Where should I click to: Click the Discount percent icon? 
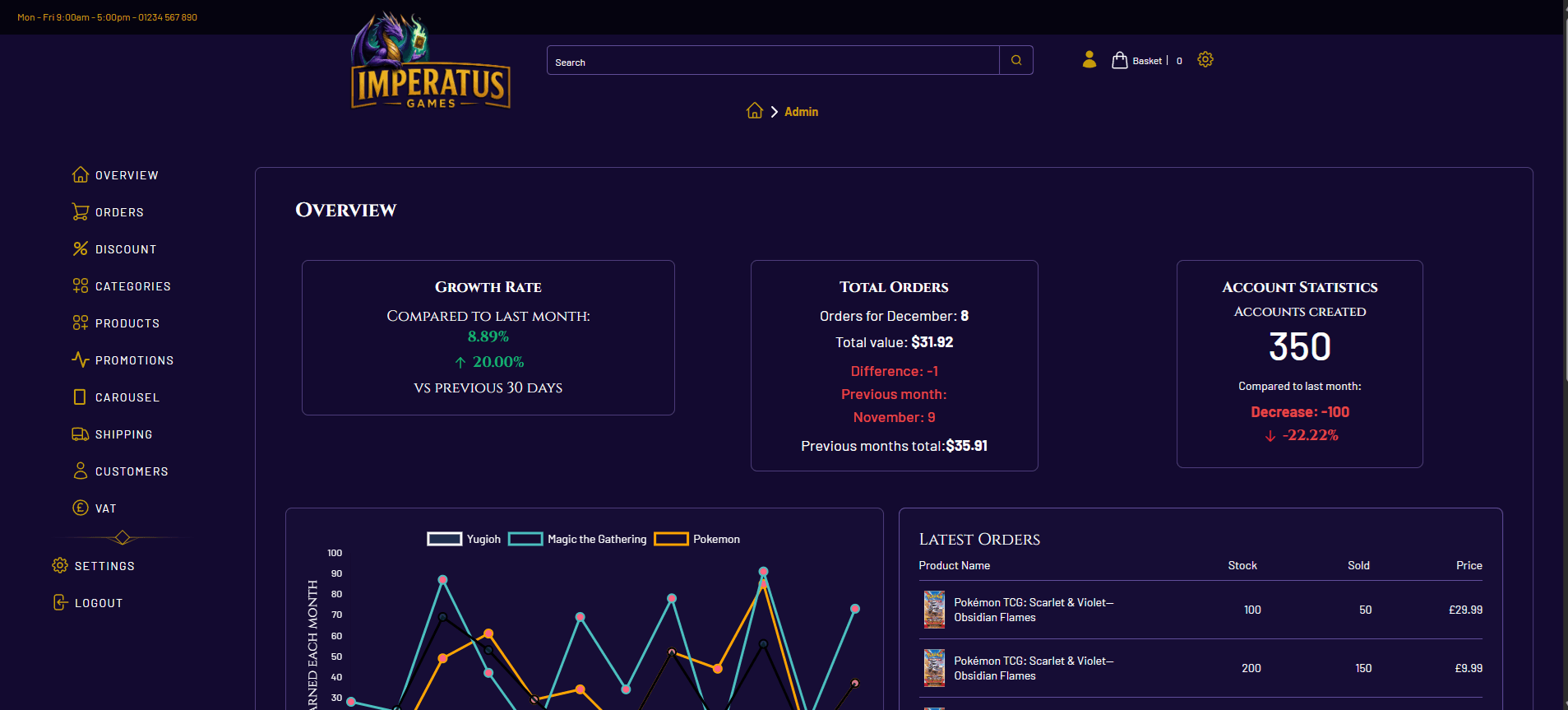(x=81, y=248)
